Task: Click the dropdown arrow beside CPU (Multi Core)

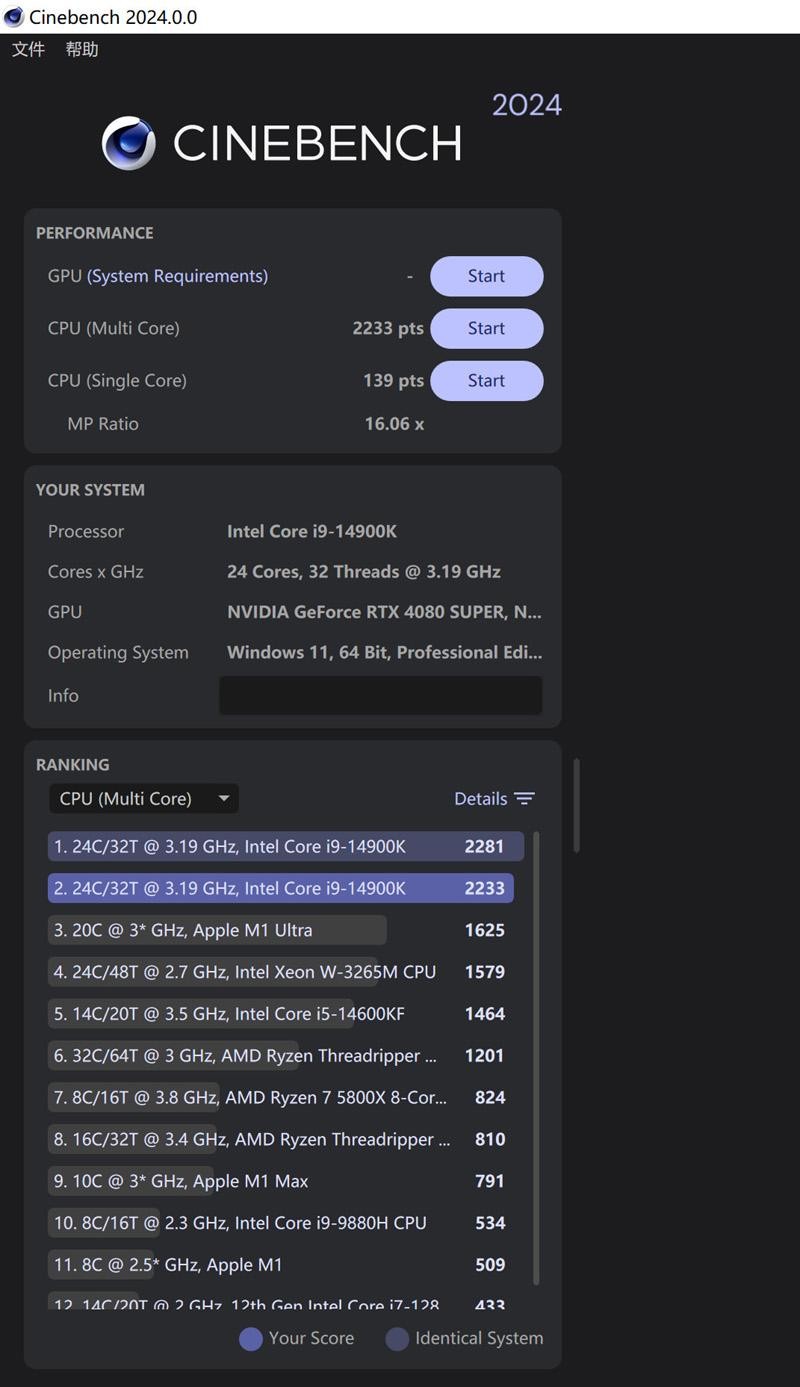Action: coord(224,798)
